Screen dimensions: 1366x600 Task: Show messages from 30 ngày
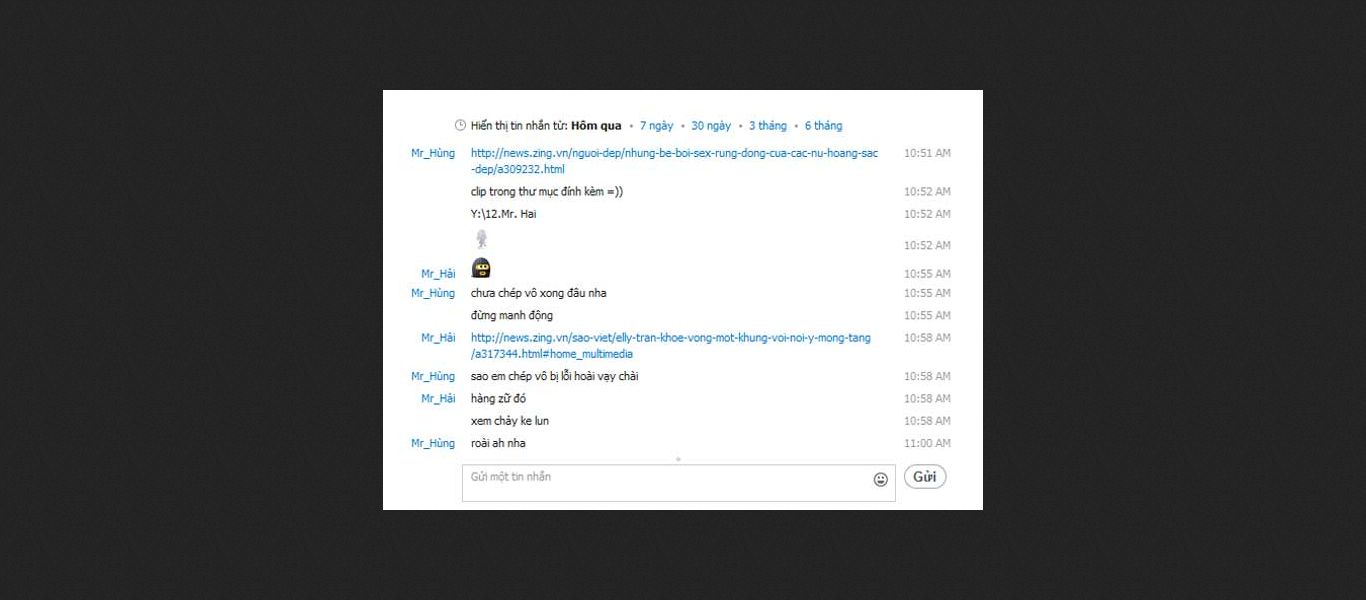click(x=711, y=126)
